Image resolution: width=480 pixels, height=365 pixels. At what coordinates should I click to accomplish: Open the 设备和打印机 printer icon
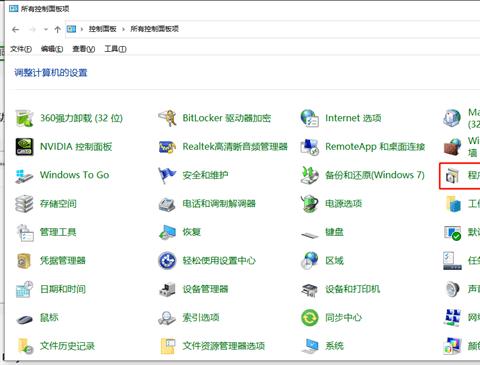point(310,290)
